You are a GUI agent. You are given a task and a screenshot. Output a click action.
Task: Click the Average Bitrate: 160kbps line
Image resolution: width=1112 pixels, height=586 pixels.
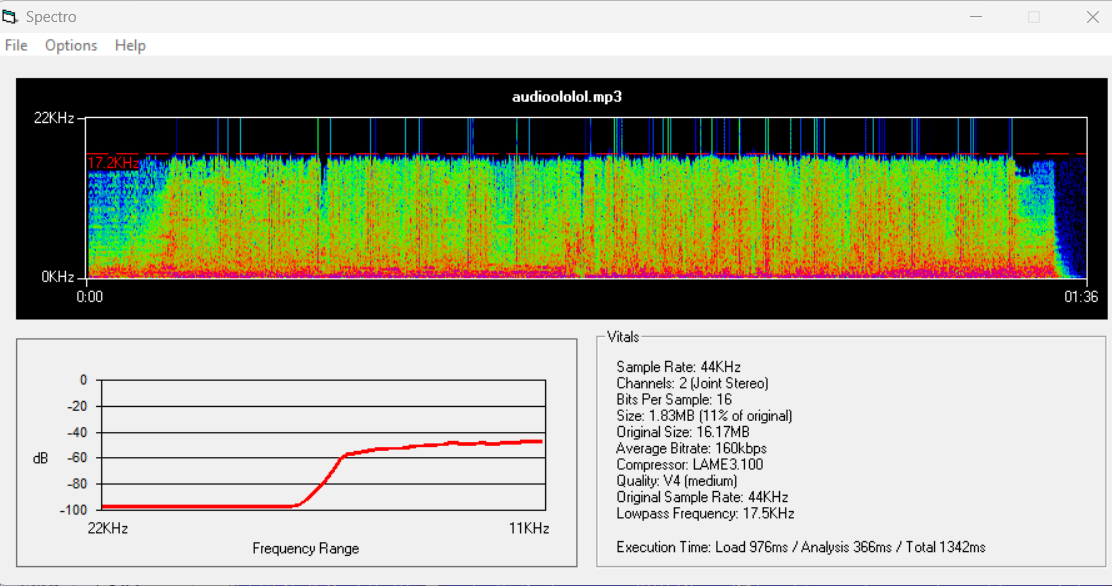pos(691,448)
